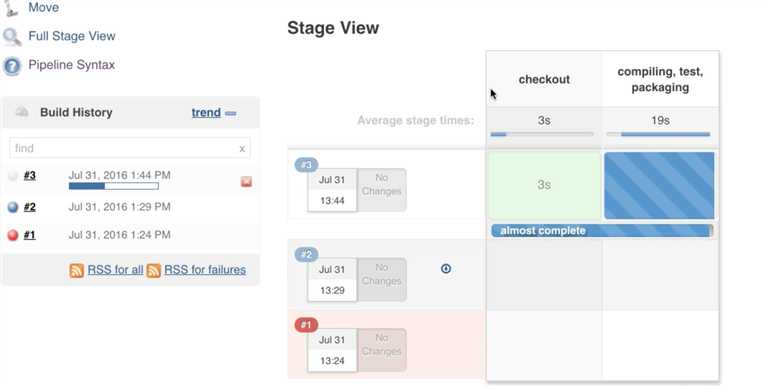Open RSS for failures link
This screenshot has height=387, width=765.
[205, 270]
